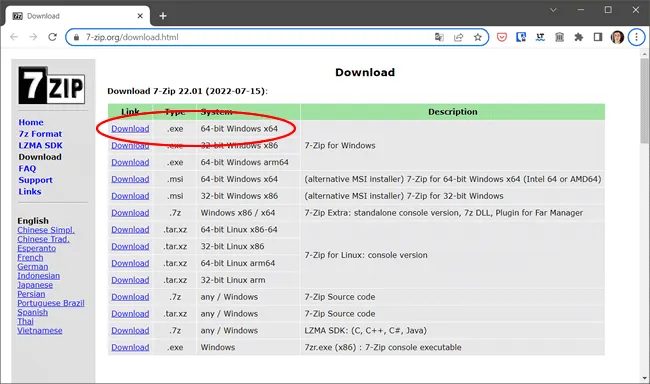Viewport: 650px width, 384px height.
Task: Click the translate page icon in address bar
Action: (439, 37)
